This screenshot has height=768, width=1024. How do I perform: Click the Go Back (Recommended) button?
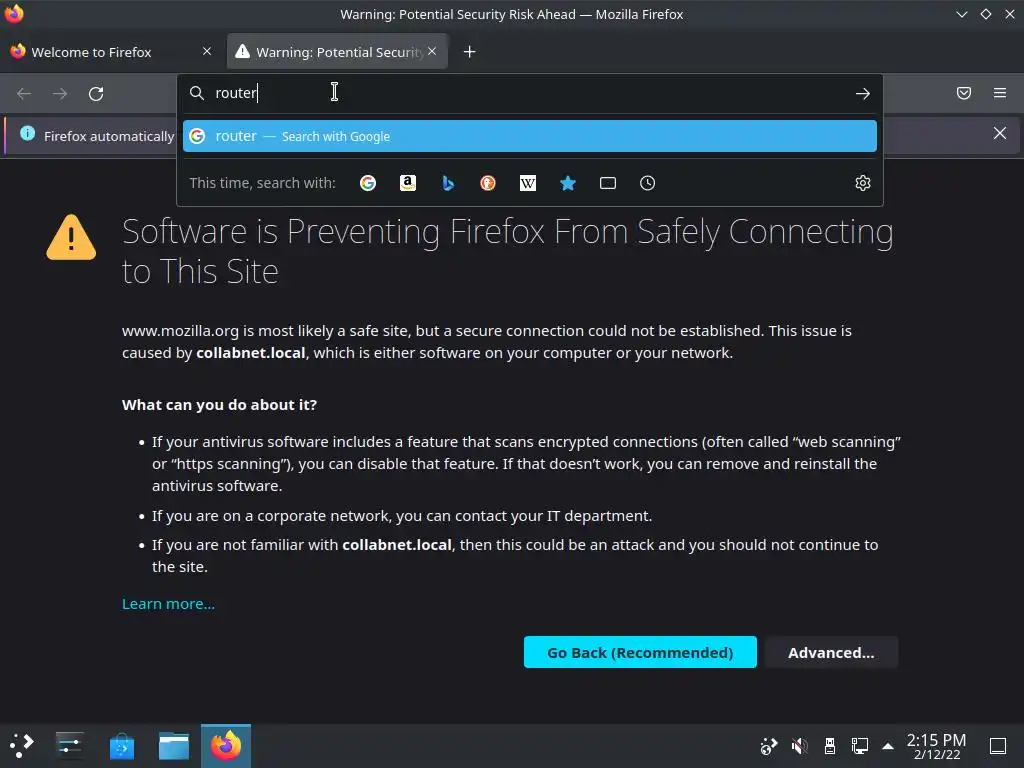click(640, 652)
